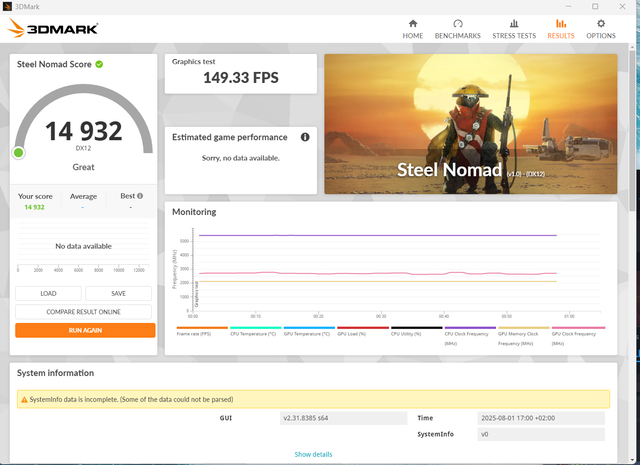Click the 149.33 FPS graphics test value

(241, 78)
